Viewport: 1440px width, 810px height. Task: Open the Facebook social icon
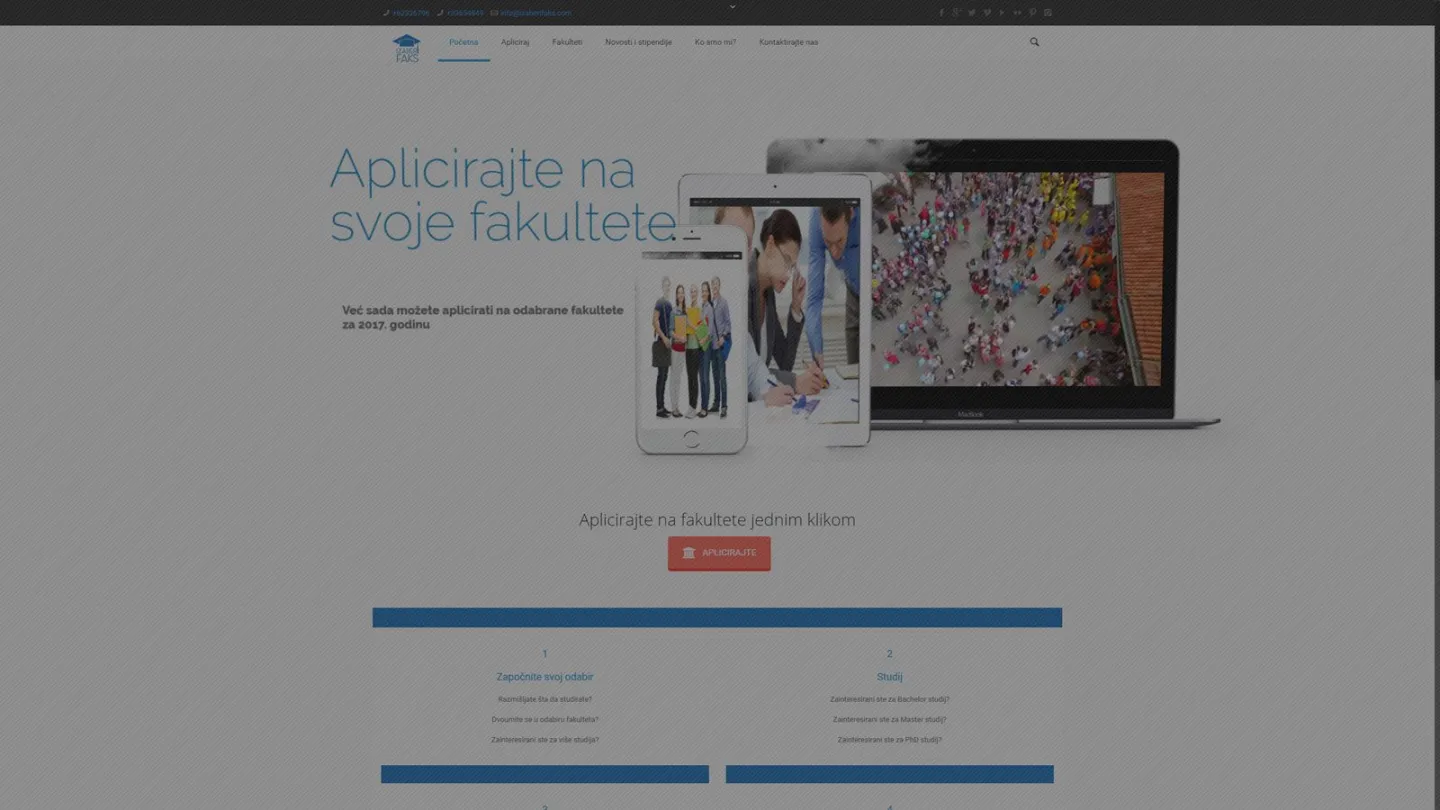941,13
